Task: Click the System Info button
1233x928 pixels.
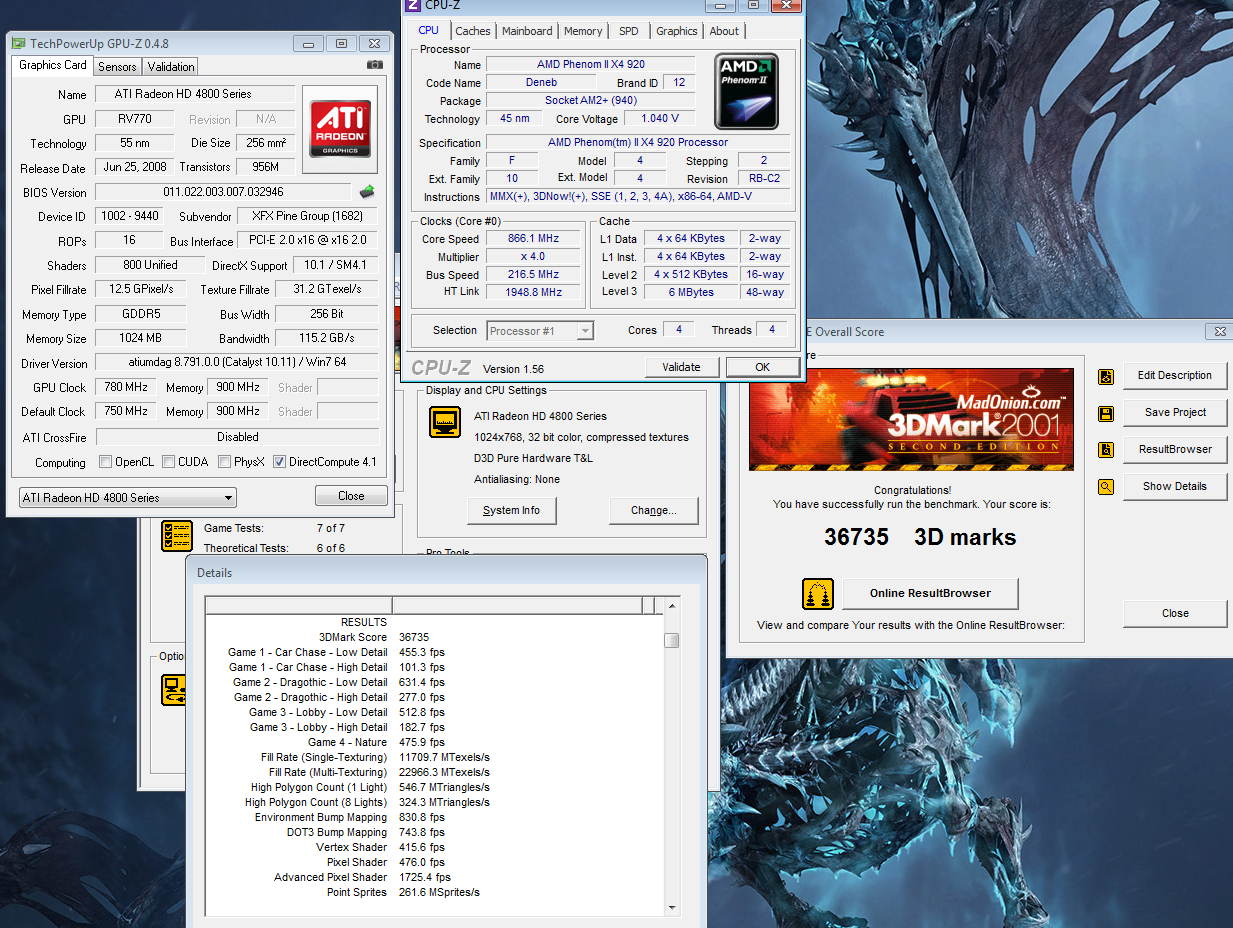Action: point(511,510)
